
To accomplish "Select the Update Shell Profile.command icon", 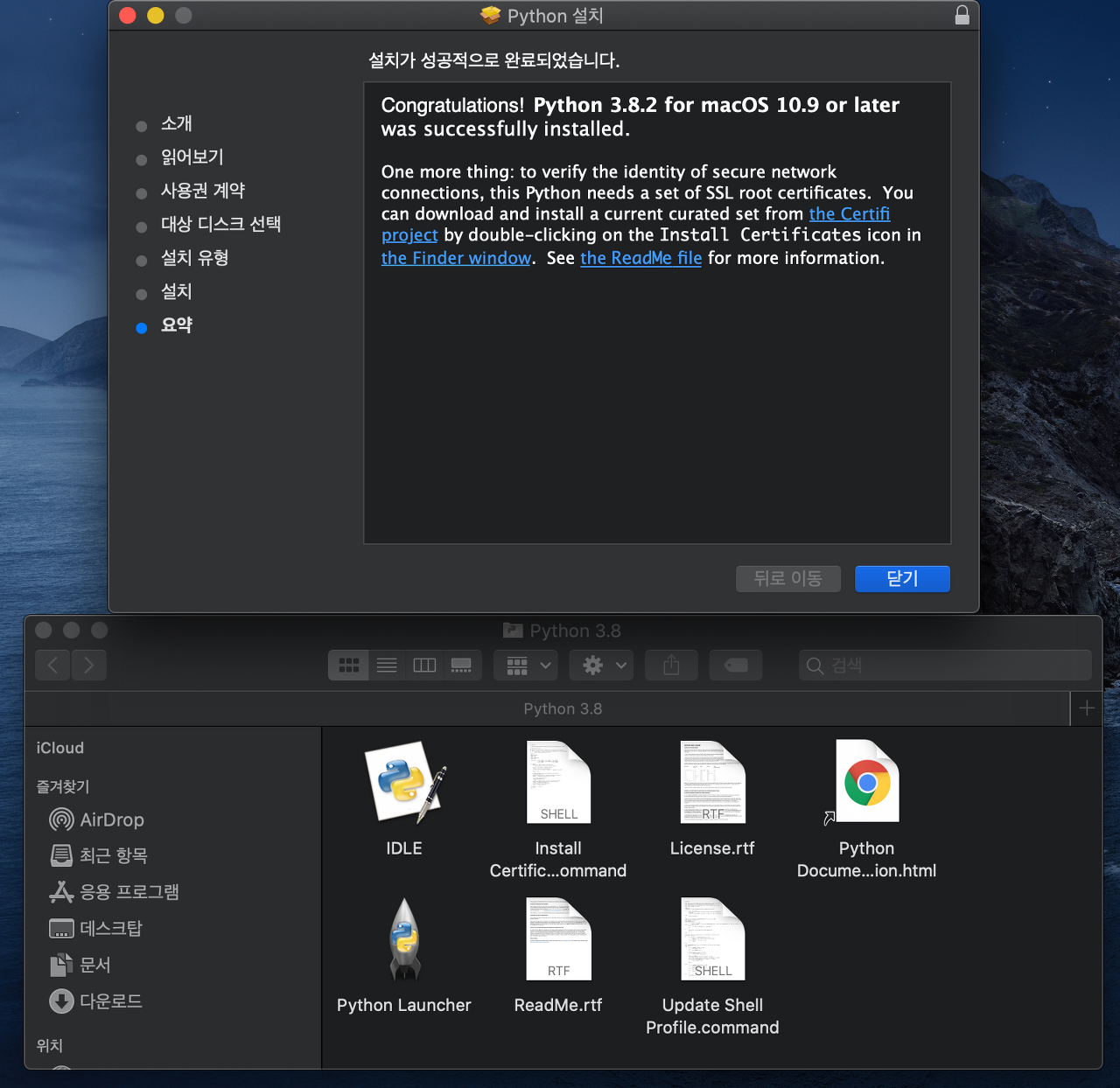I will (x=712, y=939).
